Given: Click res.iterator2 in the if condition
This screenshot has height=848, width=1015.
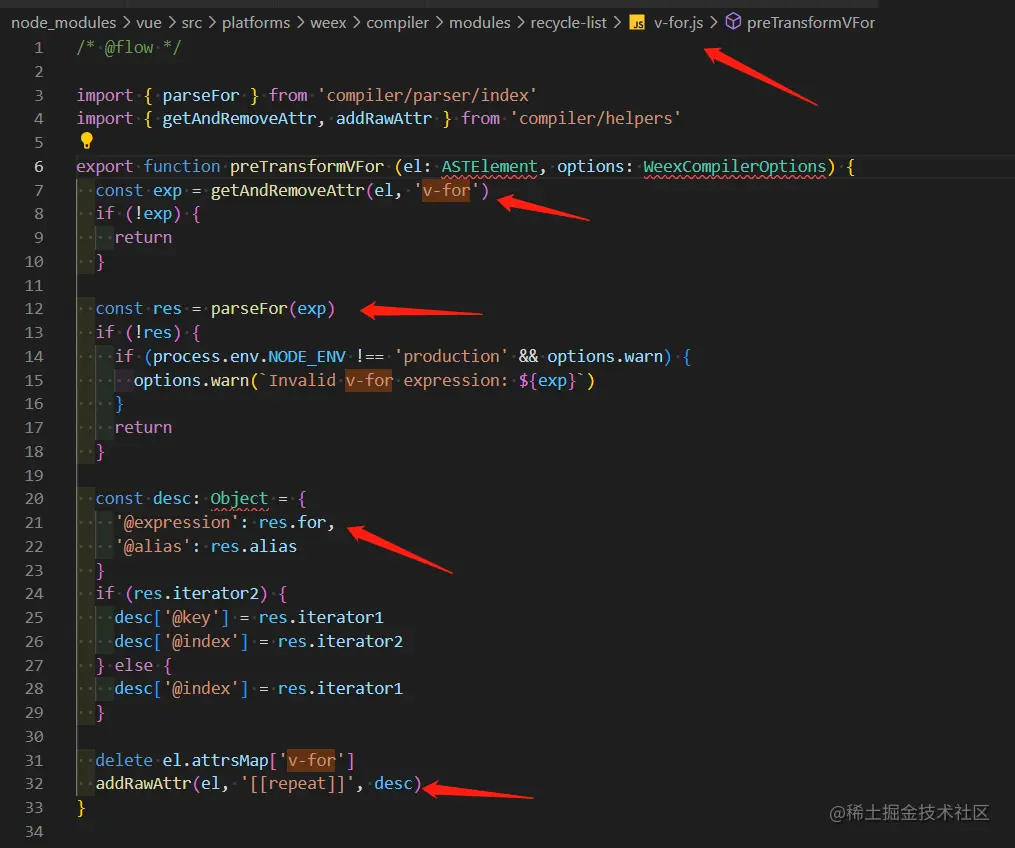Looking at the screenshot, I should [196, 594].
